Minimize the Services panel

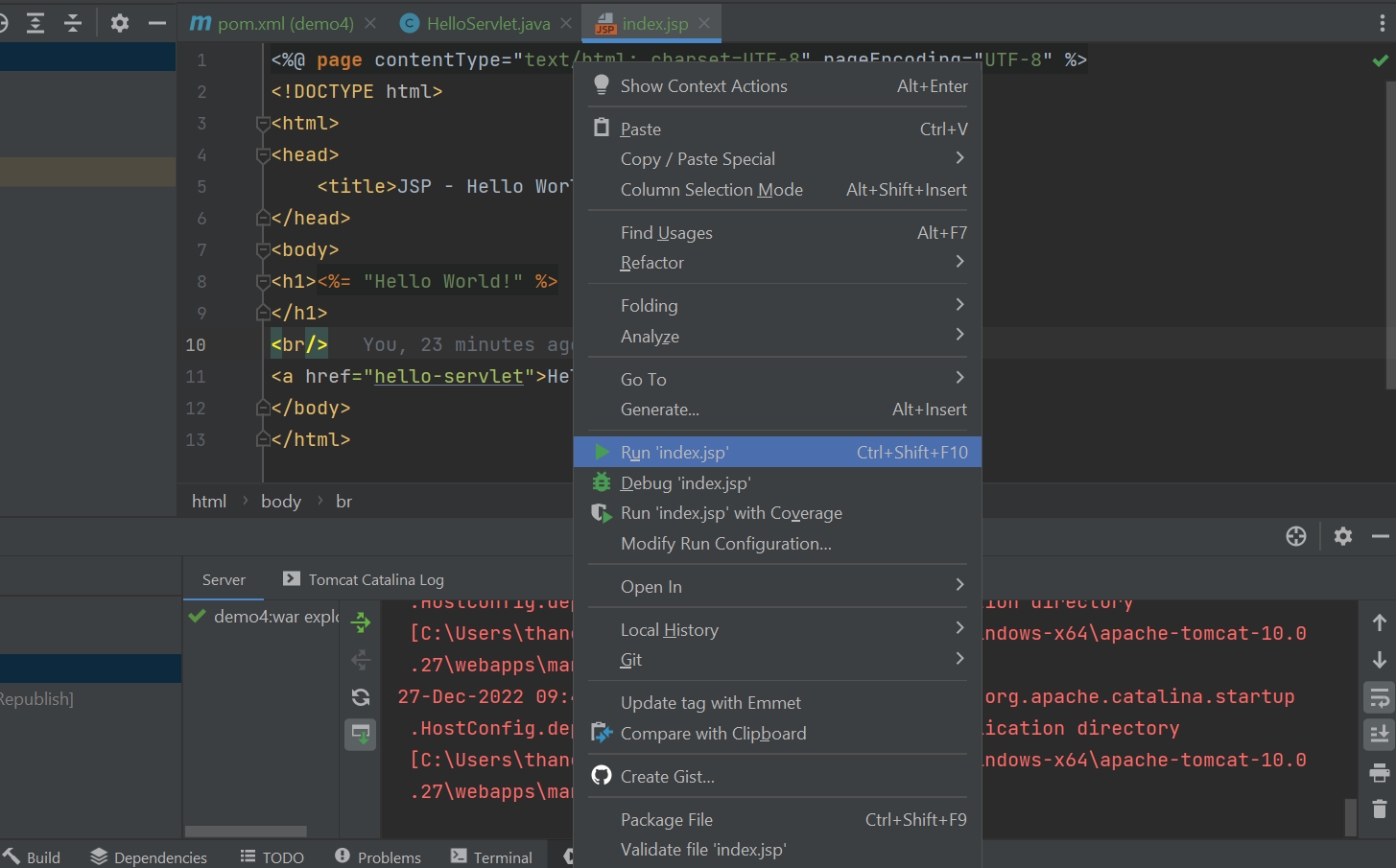(1381, 536)
